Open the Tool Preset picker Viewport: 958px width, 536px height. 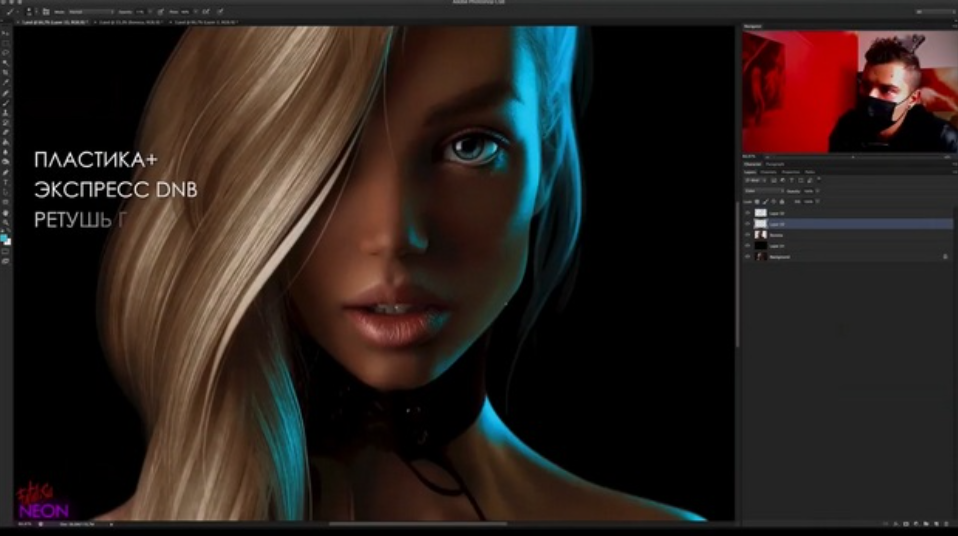12,12
